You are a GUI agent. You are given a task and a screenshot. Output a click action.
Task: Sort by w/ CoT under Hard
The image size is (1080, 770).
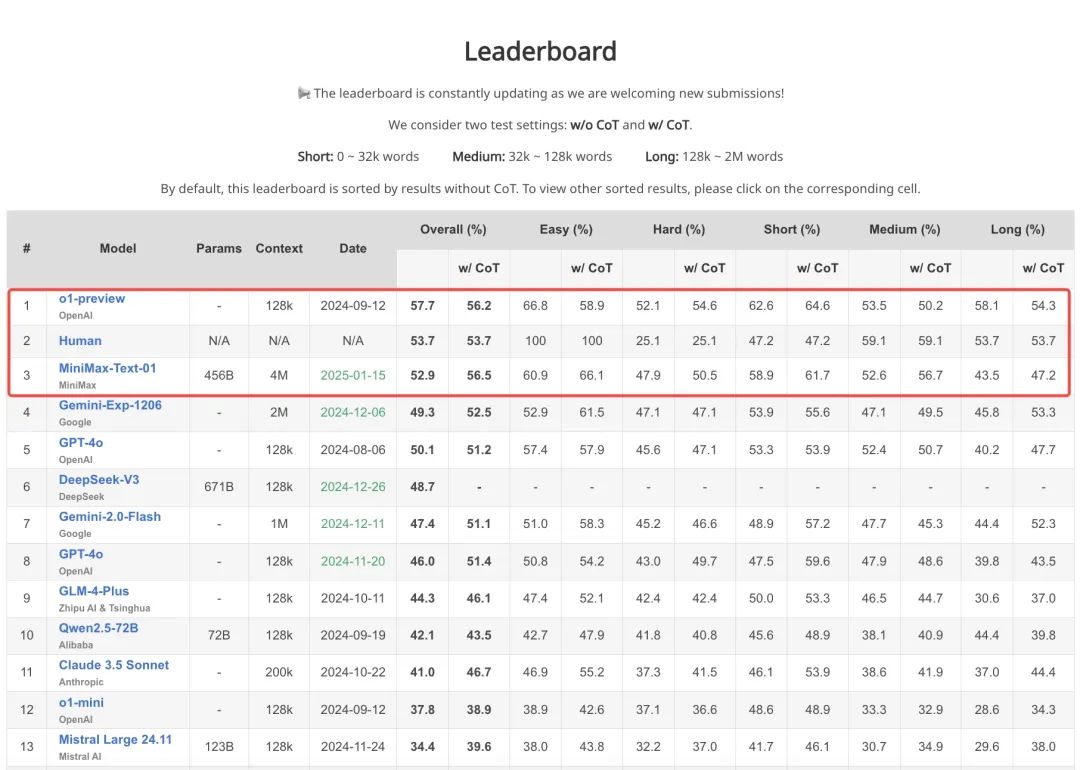point(705,268)
